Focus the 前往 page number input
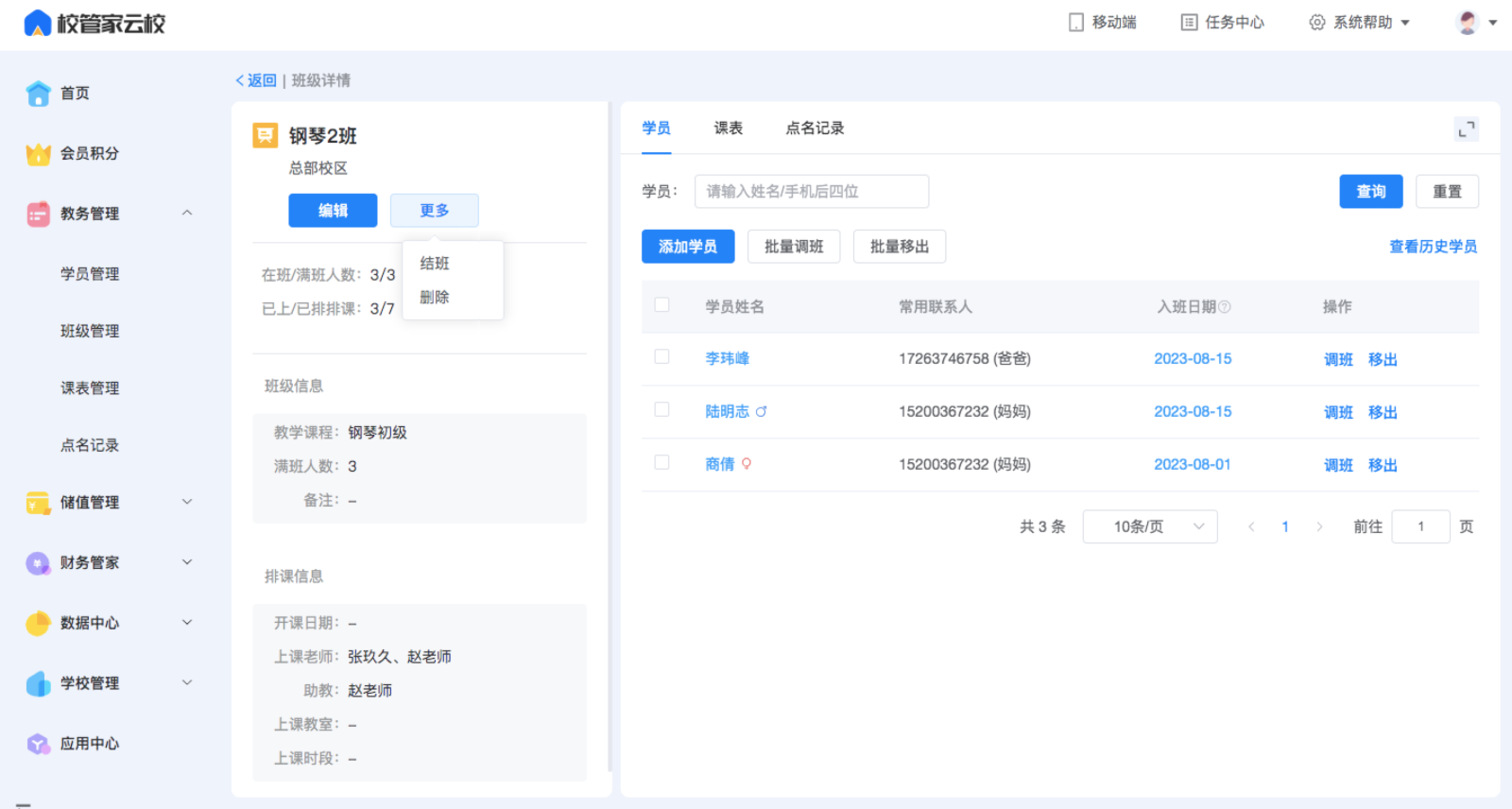1512x809 pixels. click(1420, 526)
